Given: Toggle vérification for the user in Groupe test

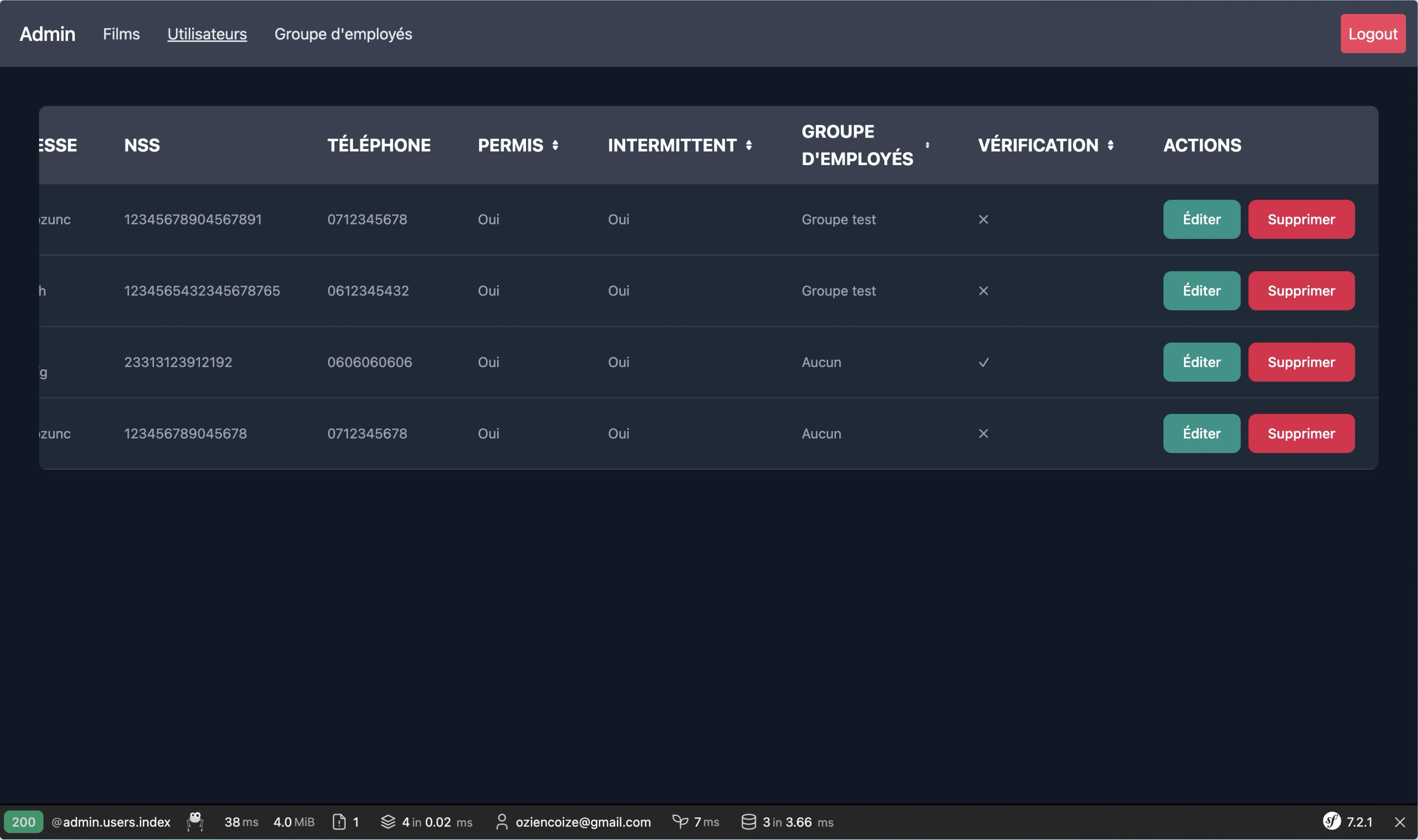Looking at the screenshot, I should 984,220.
